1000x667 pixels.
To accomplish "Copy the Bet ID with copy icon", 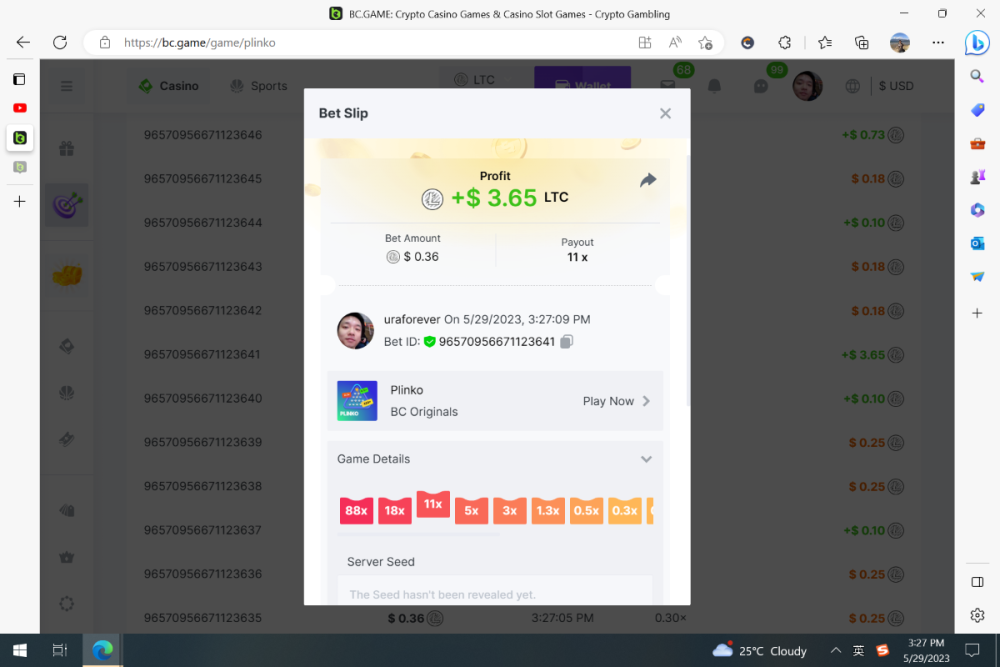I will click(567, 342).
